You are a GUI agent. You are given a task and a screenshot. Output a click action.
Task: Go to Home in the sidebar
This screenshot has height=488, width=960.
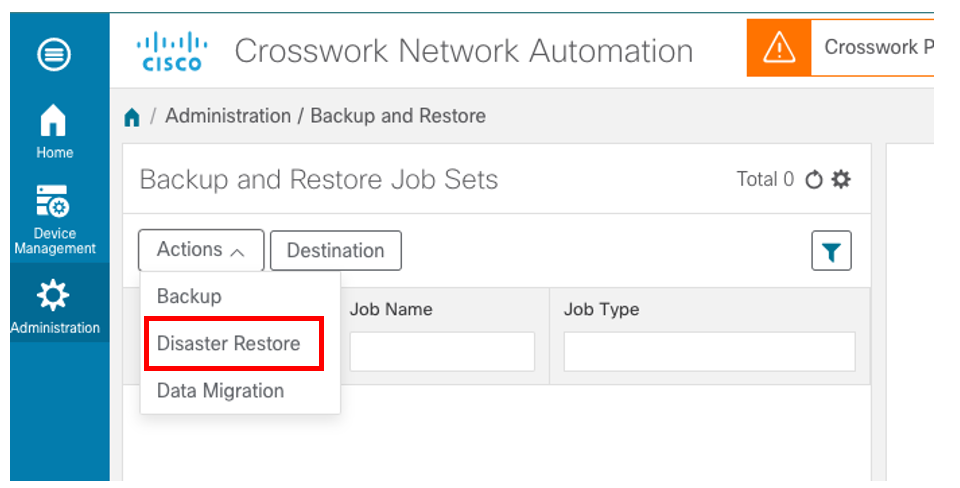tap(54, 131)
